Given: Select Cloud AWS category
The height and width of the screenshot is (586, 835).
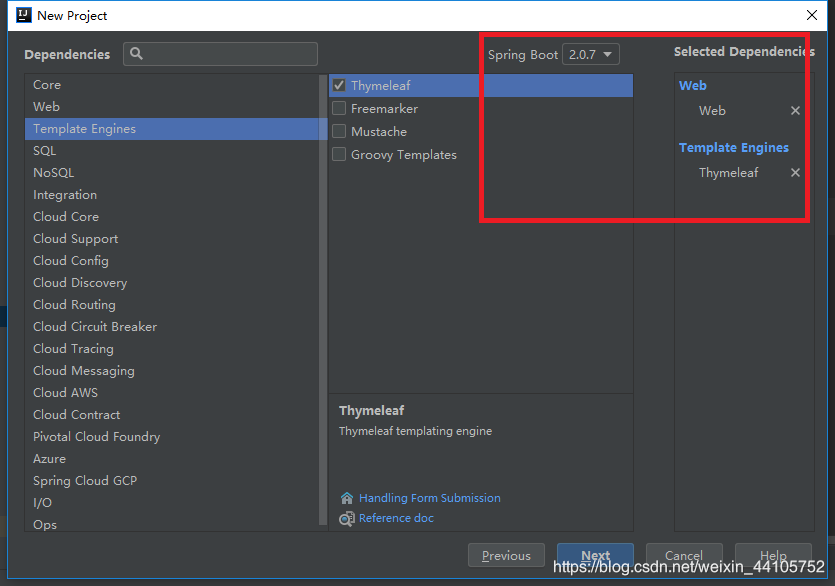Looking at the screenshot, I should 172,393.
